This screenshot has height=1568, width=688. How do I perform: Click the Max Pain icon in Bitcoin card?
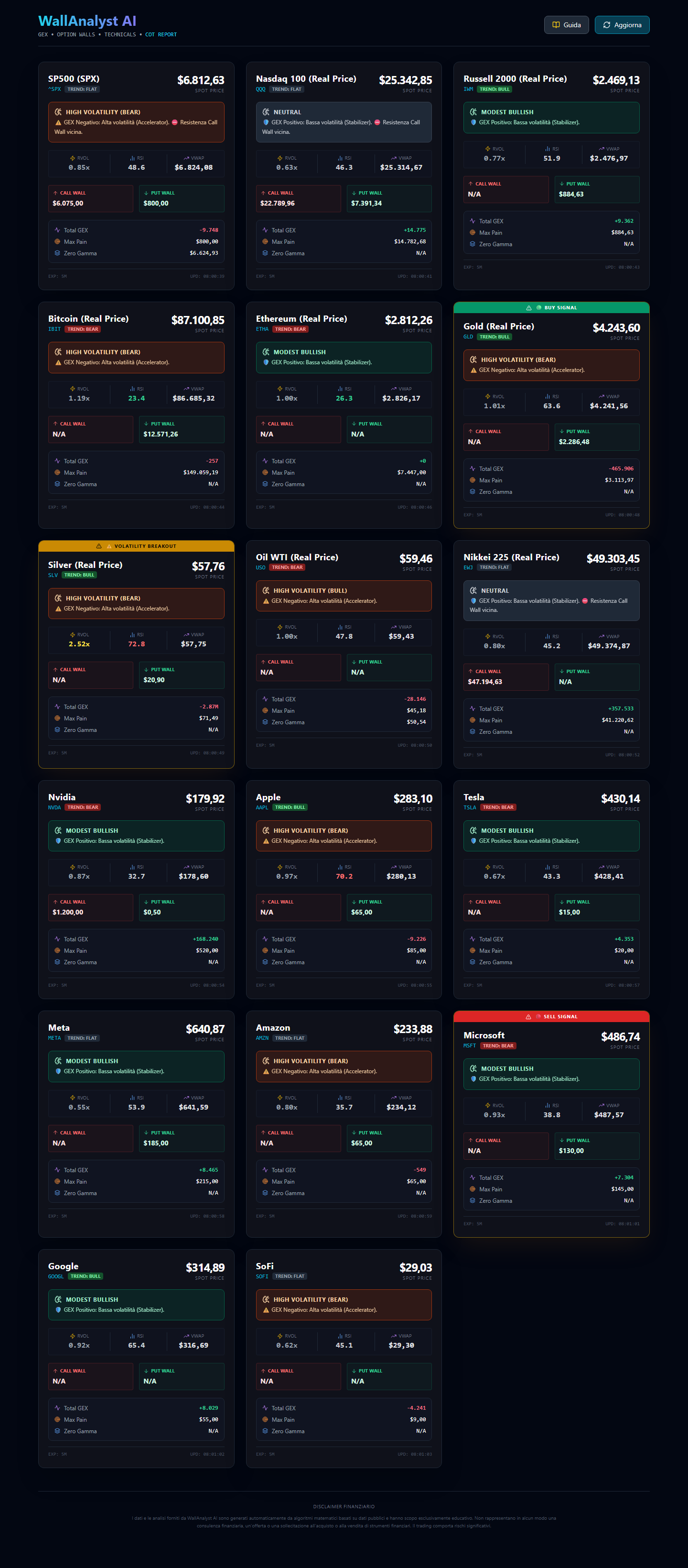pos(57,472)
